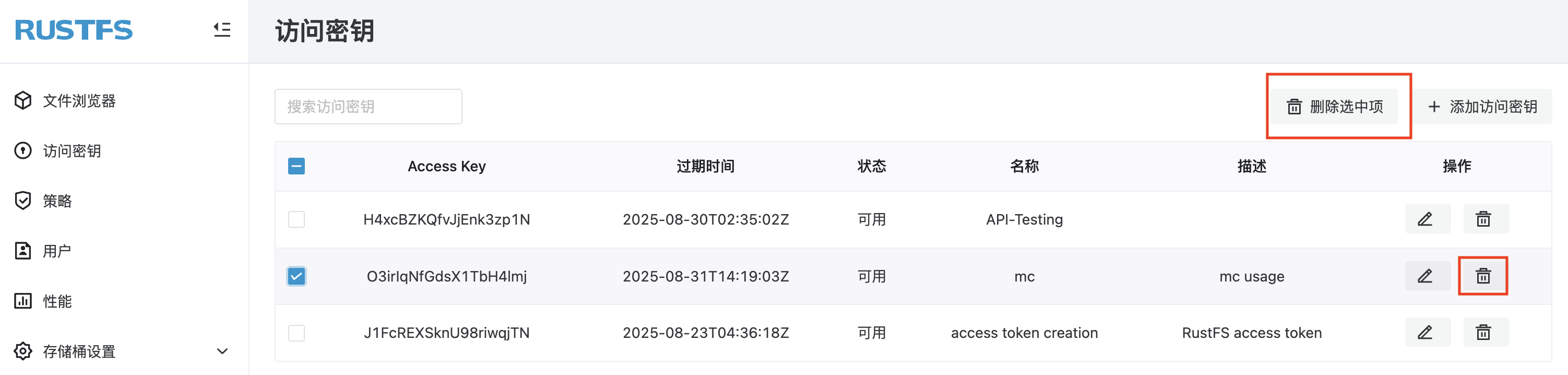Check the checkbox for H4xcBZKQfvJjEnk3zp1N key
The image size is (1568, 375).
pyautogui.click(x=296, y=219)
